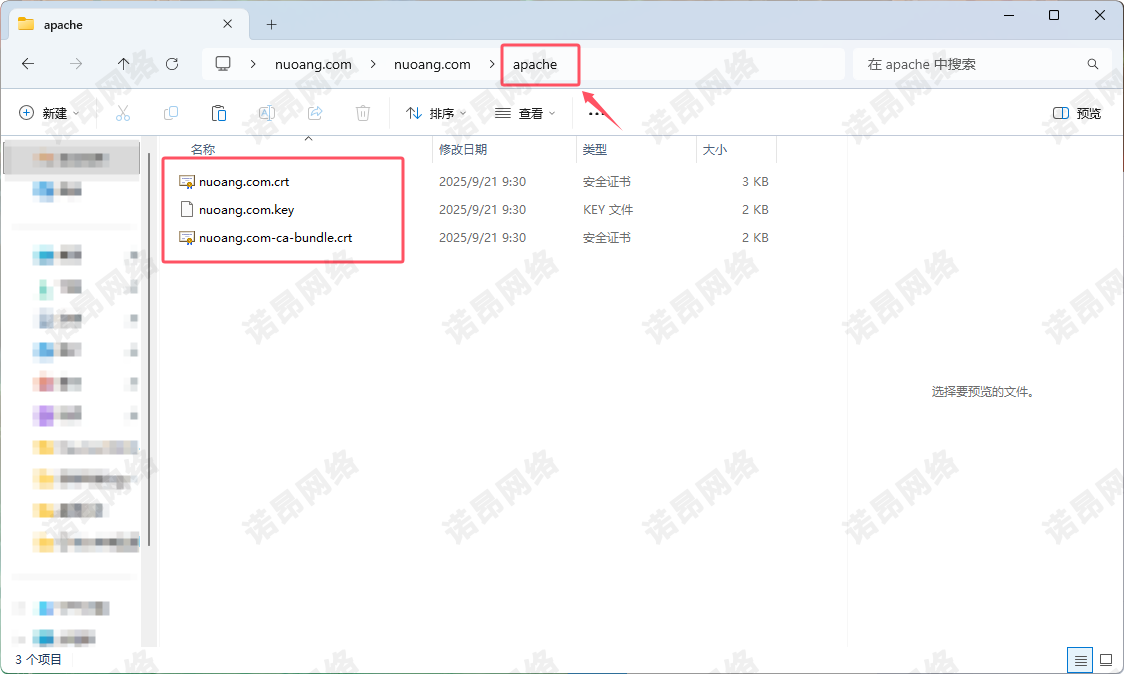Click the Cut scissors icon in toolbar
Viewport: 1124px width, 674px height.
click(x=123, y=114)
